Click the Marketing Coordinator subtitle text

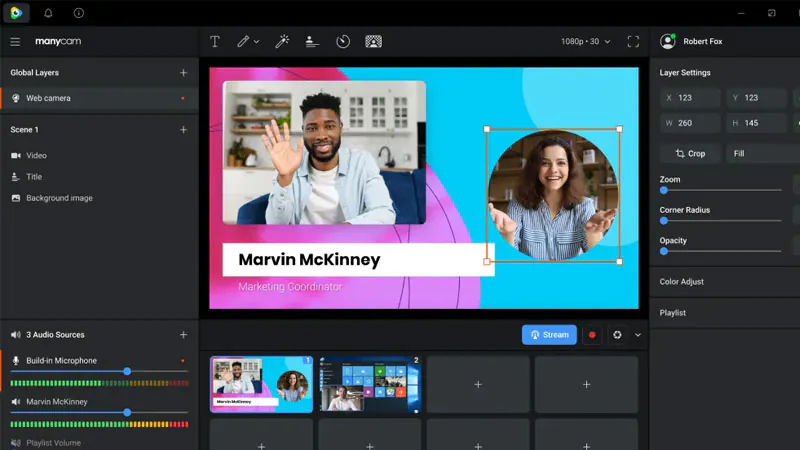tap(290, 287)
